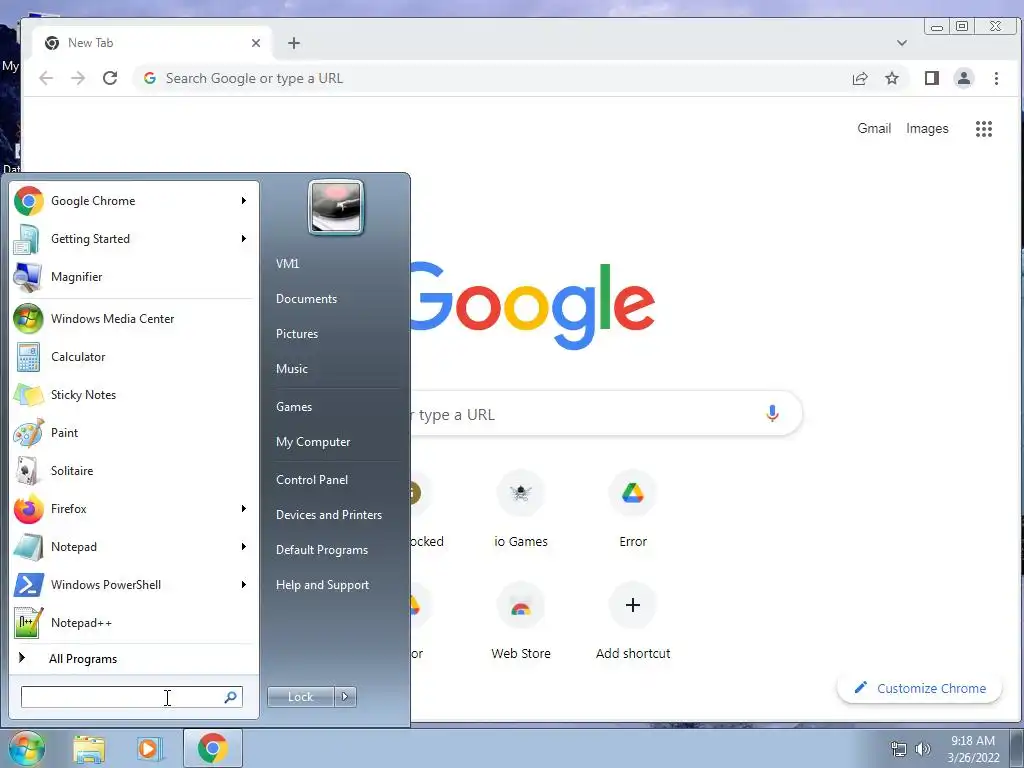The height and width of the screenshot is (768, 1024).
Task: Open Chrome profile avatar
Action: 964,78
